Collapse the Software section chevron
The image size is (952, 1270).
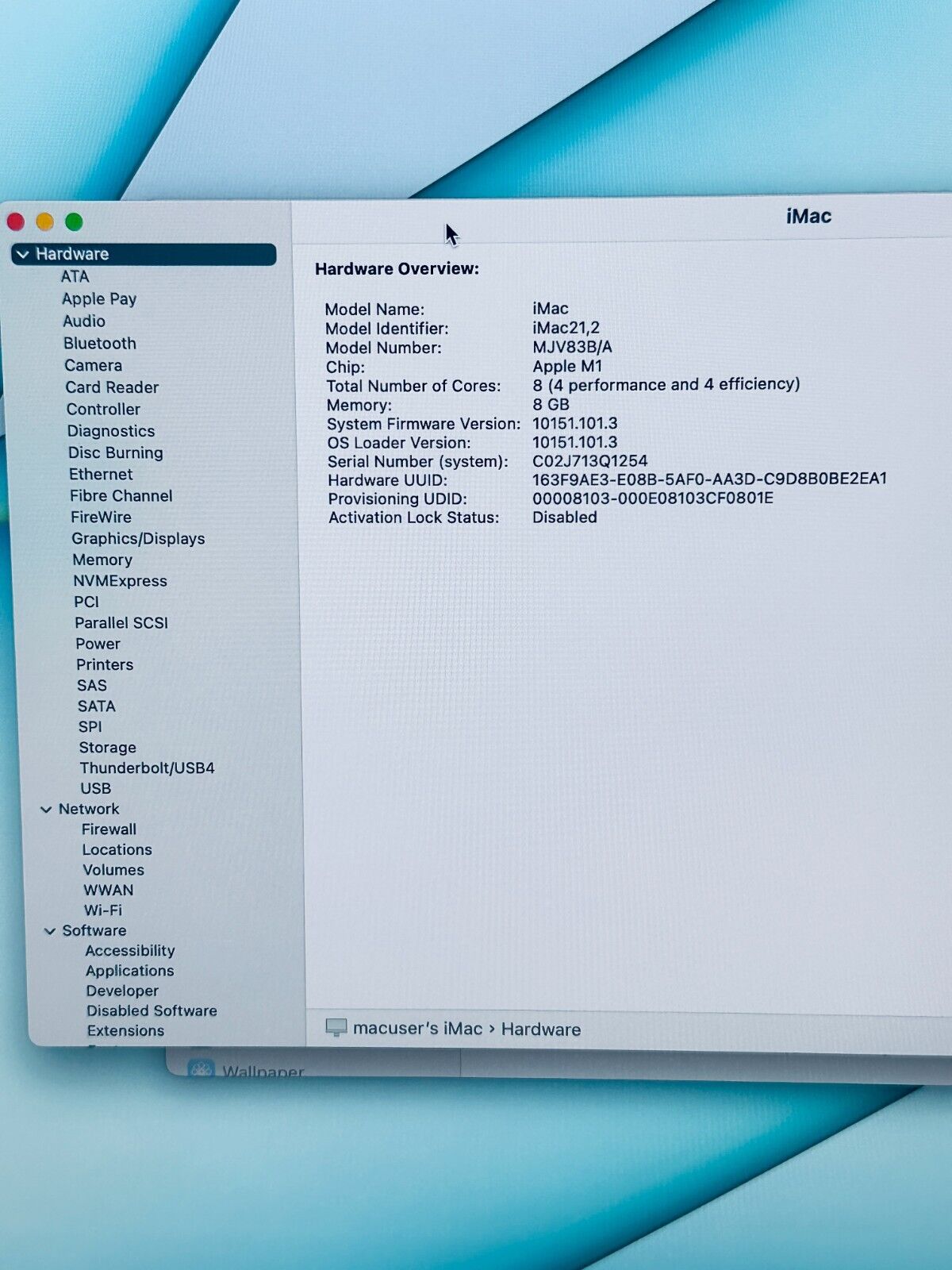(x=50, y=931)
